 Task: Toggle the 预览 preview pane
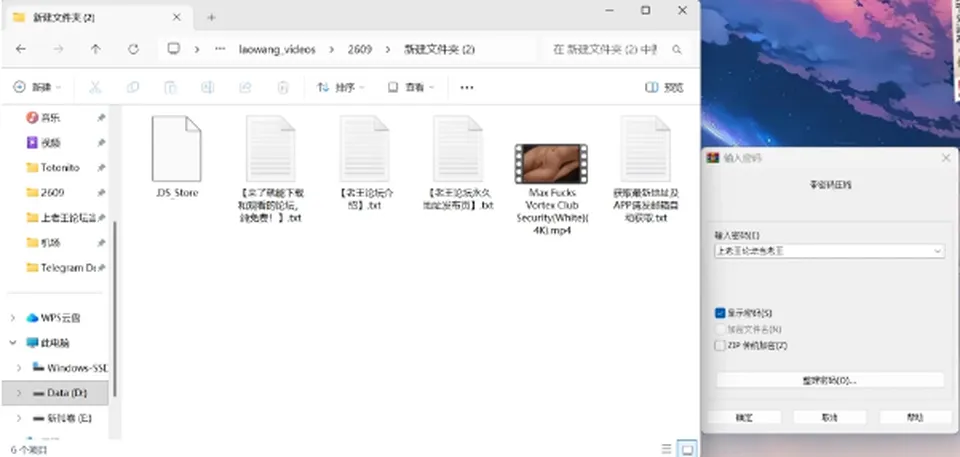tap(664, 88)
